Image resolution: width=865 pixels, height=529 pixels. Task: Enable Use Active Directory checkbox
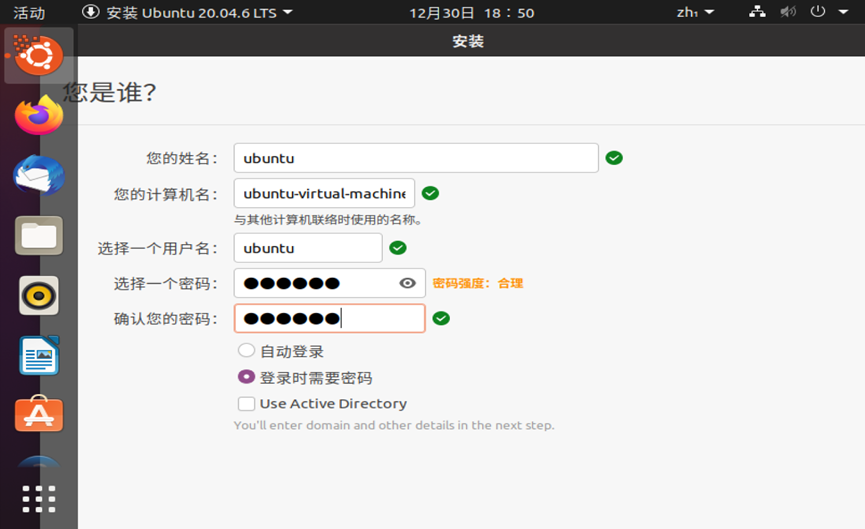point(246,404)
